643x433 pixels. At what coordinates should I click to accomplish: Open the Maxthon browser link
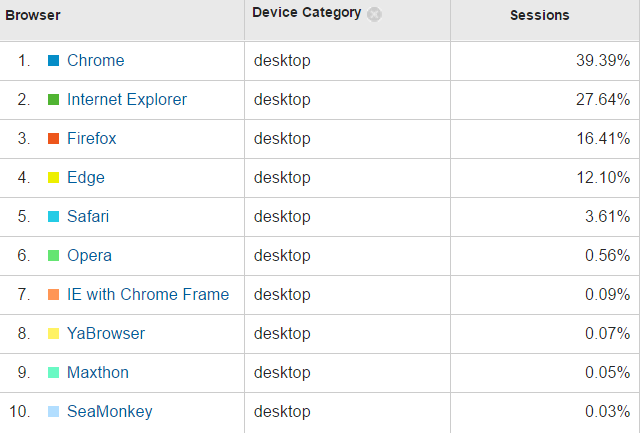point(98,373)
